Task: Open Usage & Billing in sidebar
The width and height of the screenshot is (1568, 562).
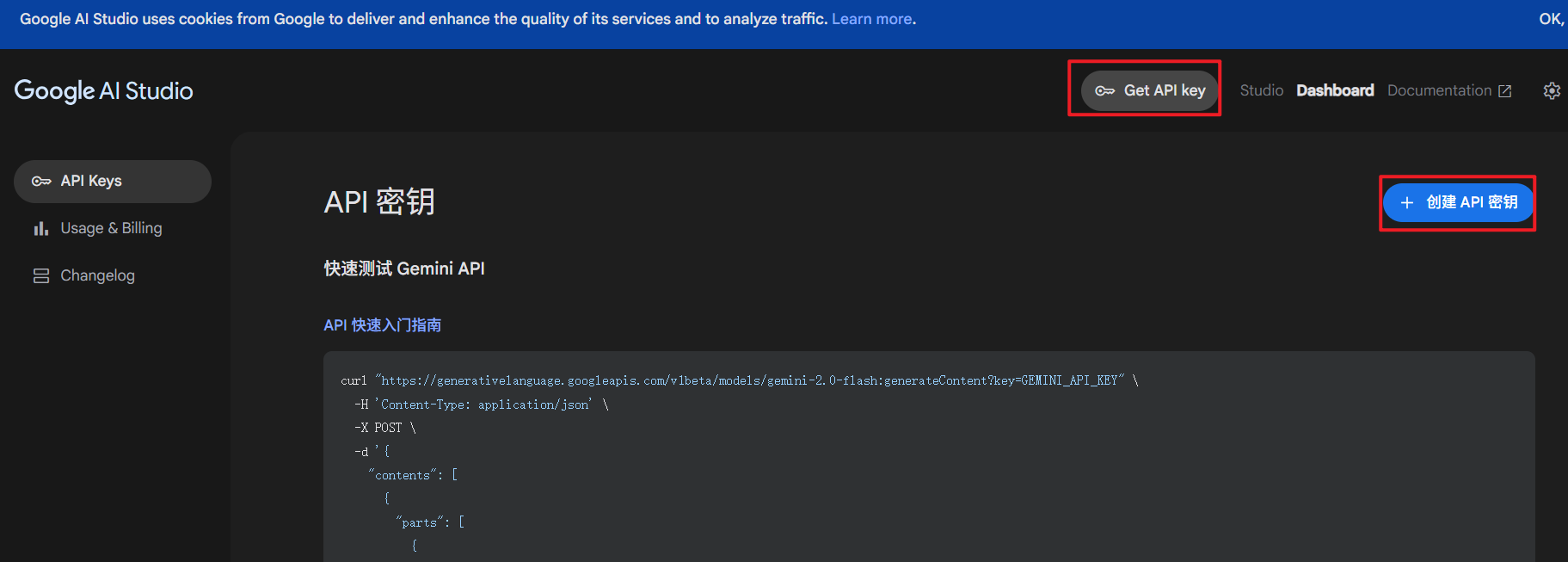Action: point(113,228)
